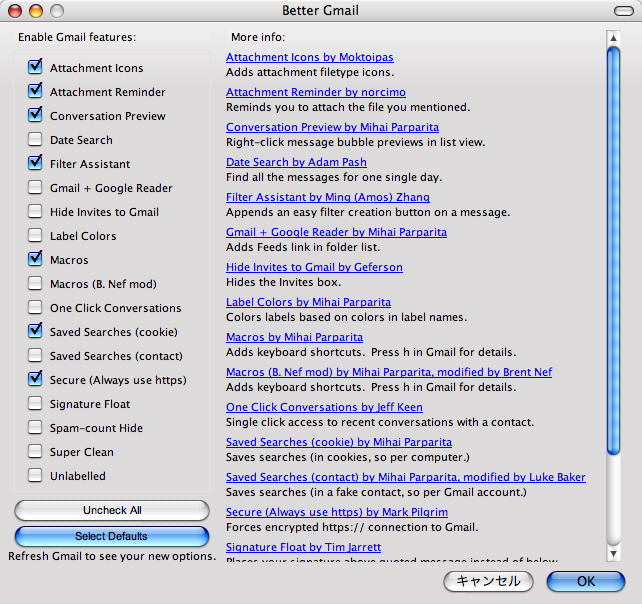Click 'Forces encrypted https:// connection to Gmail.'
This screenshot has width=642, height=604.
pyautogui.click(x=352, y=527)
